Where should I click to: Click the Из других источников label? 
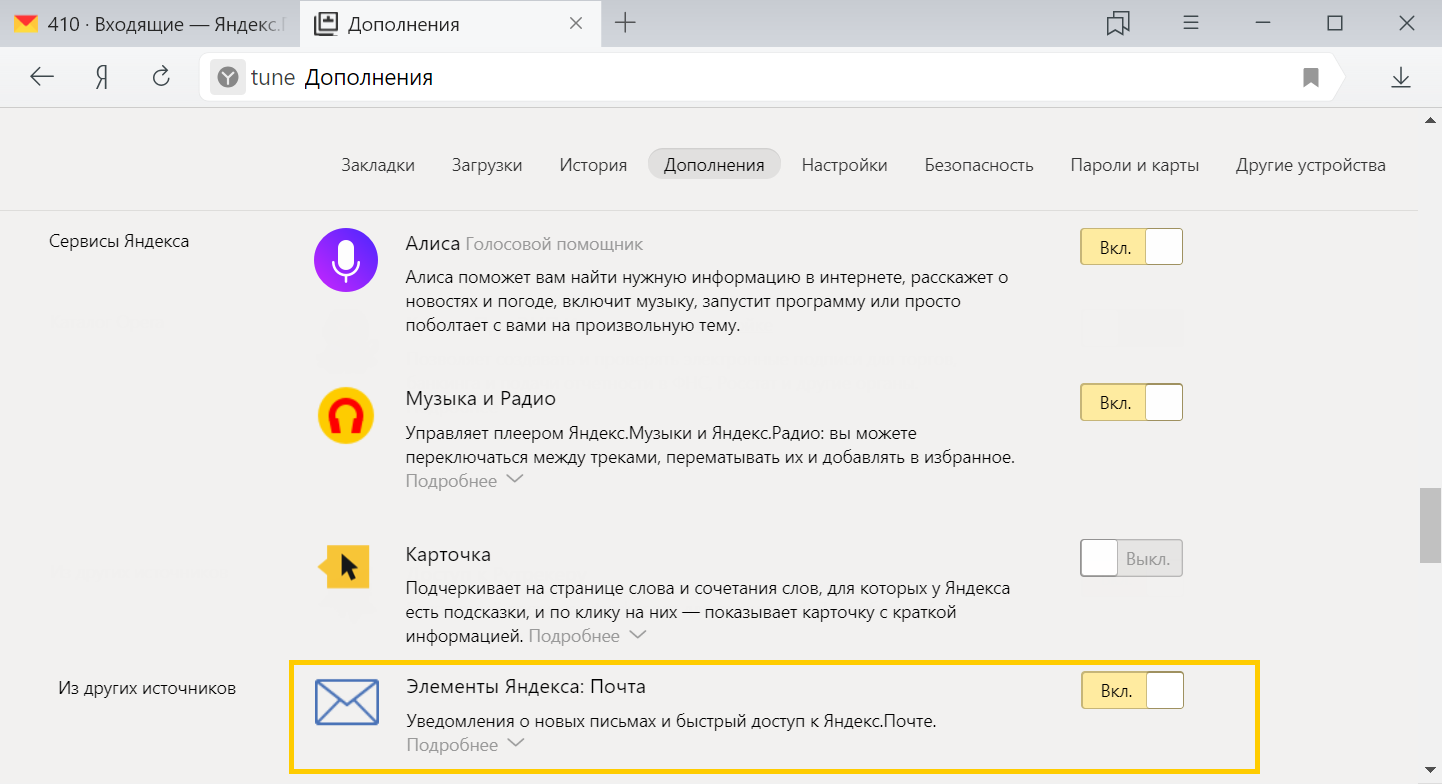point(147,688)
